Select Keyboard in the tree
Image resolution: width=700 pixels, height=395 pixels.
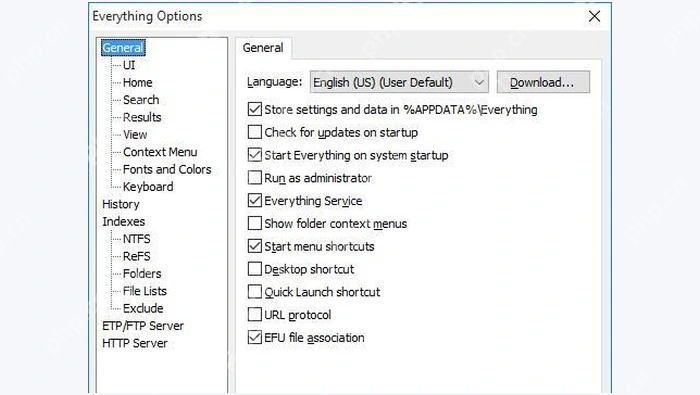tap(148, 187)
